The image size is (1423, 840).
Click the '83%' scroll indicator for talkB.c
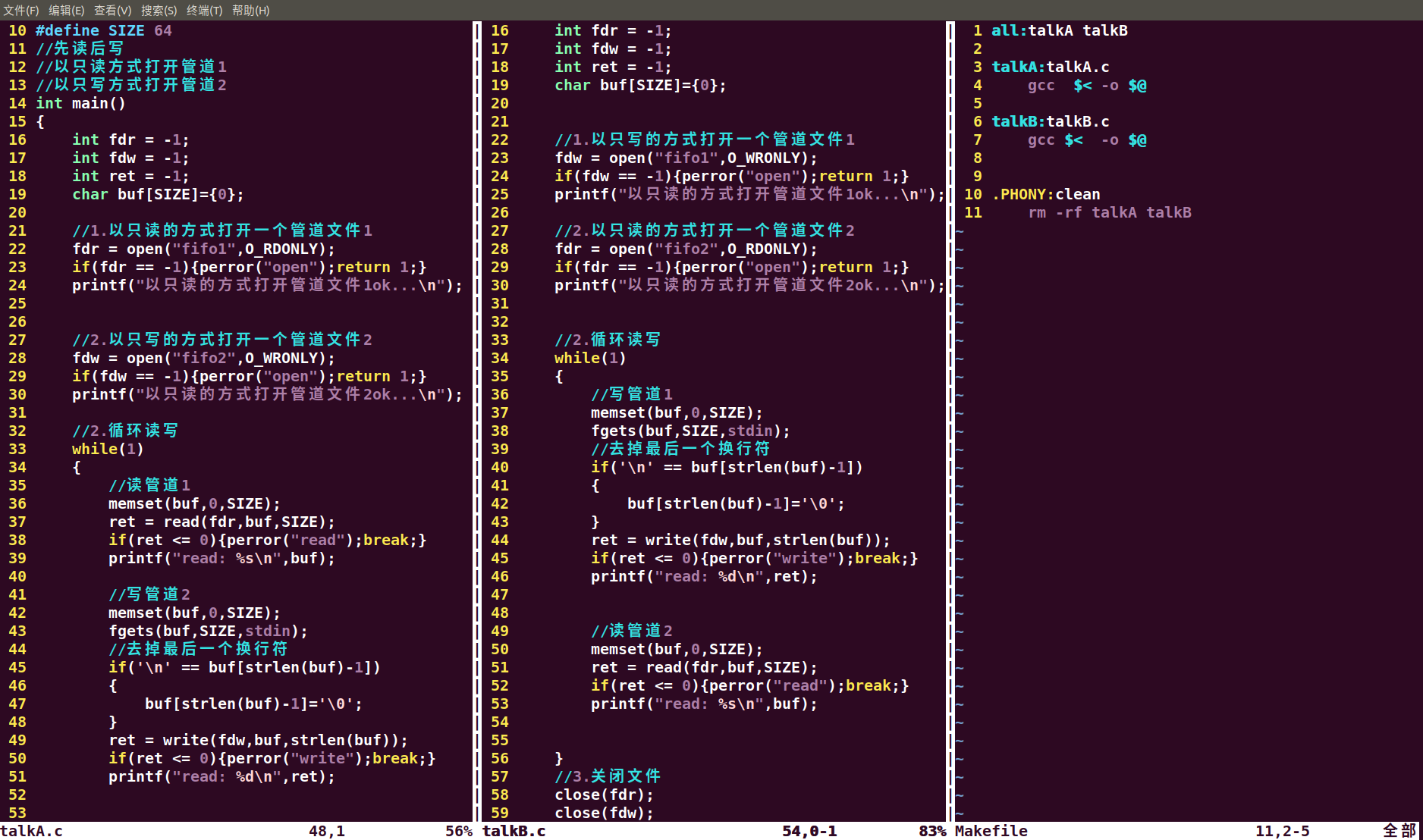tap(932, 831)
